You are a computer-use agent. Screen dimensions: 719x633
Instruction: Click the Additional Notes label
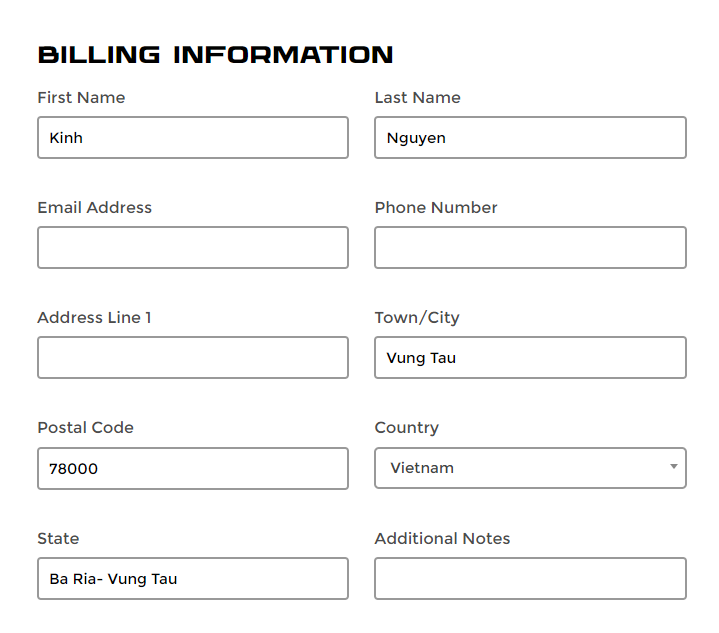[x=442, y=539]
